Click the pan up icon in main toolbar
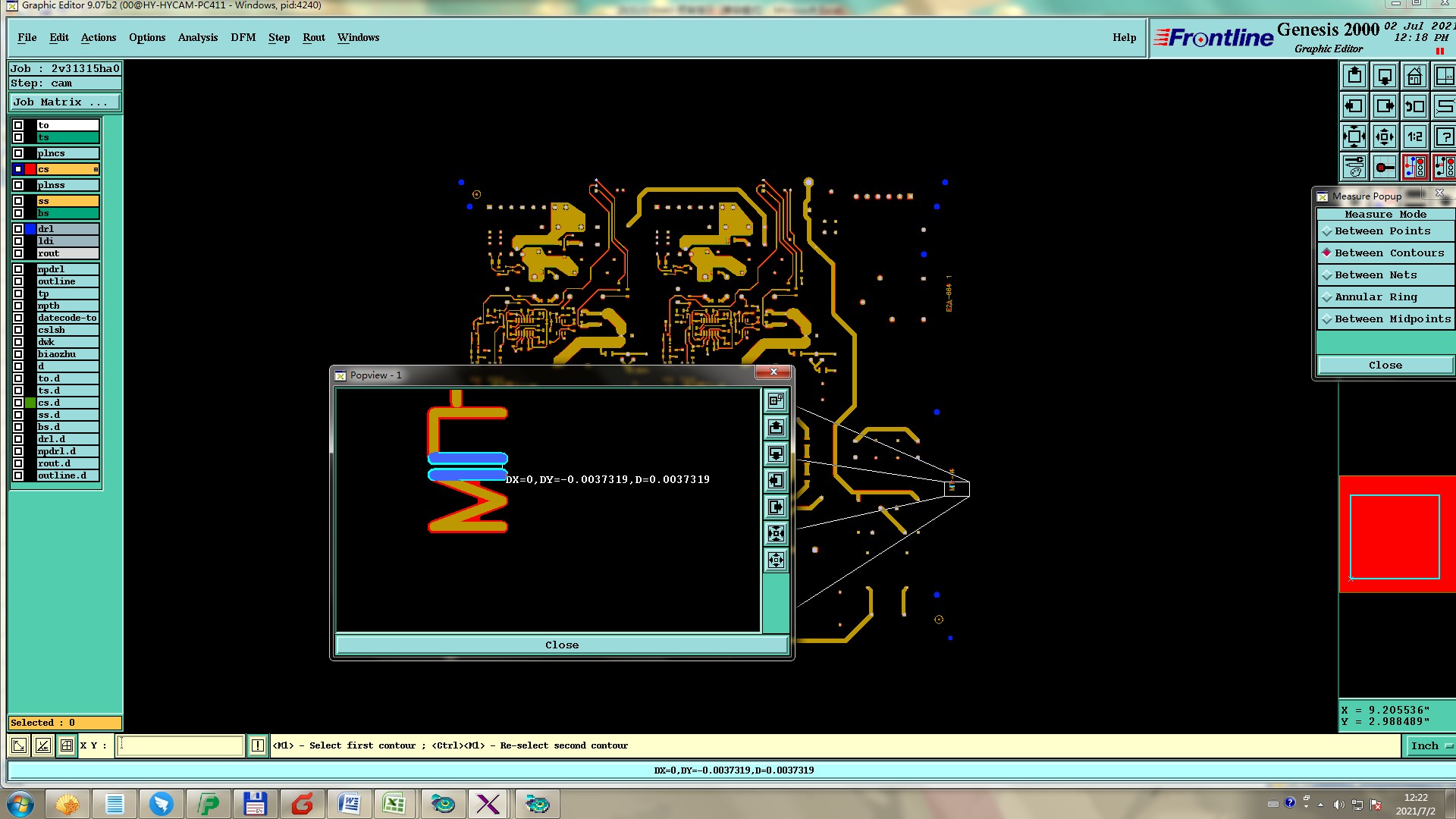 (x=1354, y=77)
